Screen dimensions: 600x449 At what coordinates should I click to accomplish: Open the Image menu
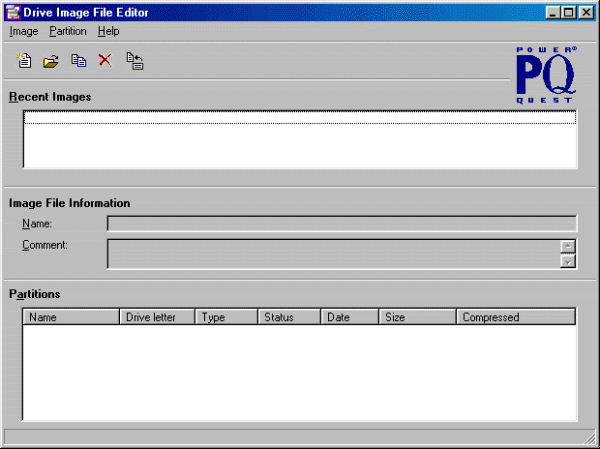point(24,31)
